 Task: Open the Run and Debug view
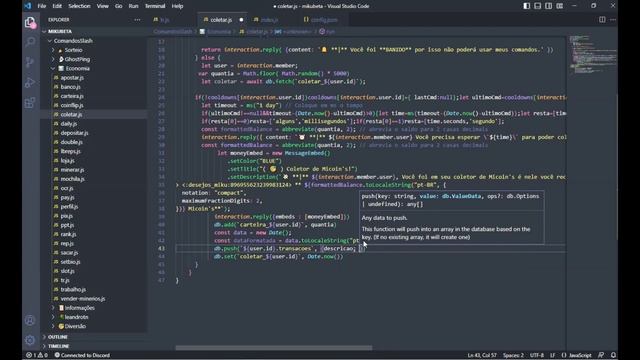coord(30,82)
